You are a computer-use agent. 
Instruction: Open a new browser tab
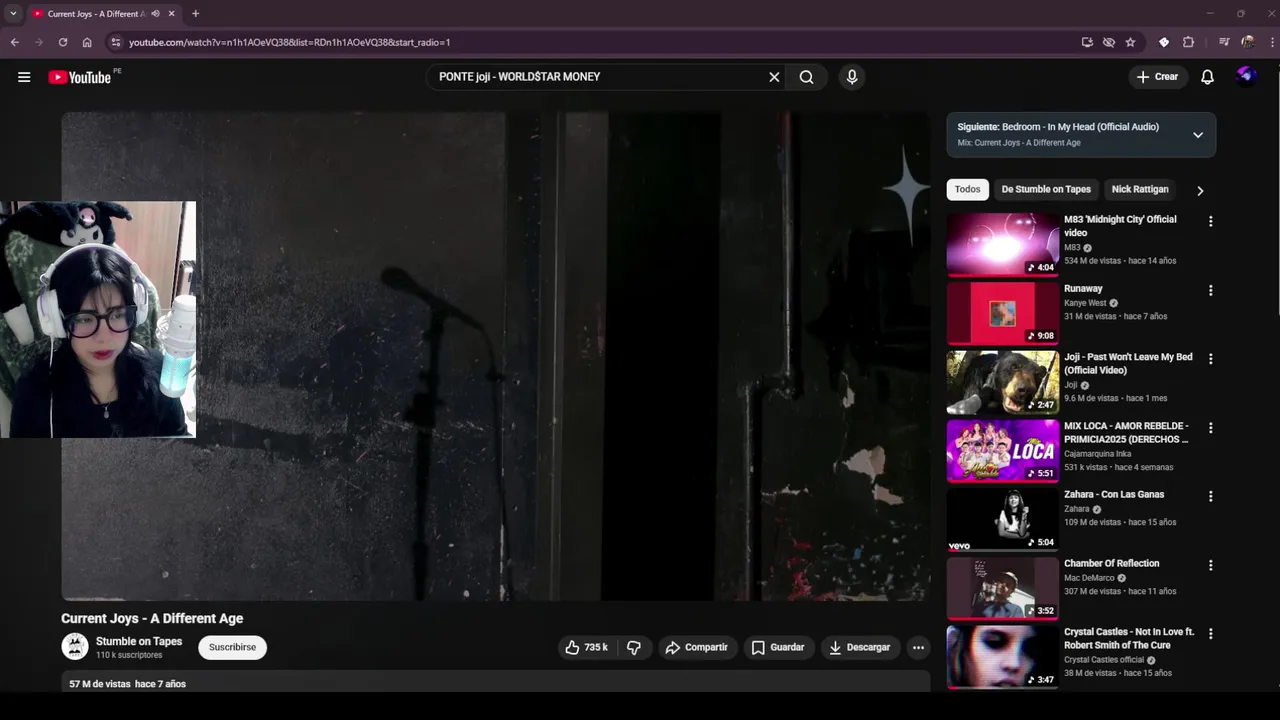coord(195,14)
